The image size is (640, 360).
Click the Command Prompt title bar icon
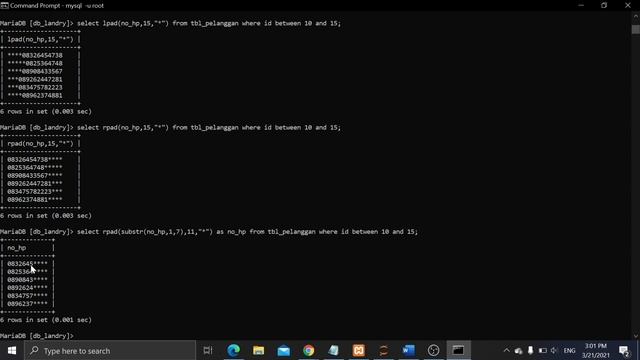point(4,5)
